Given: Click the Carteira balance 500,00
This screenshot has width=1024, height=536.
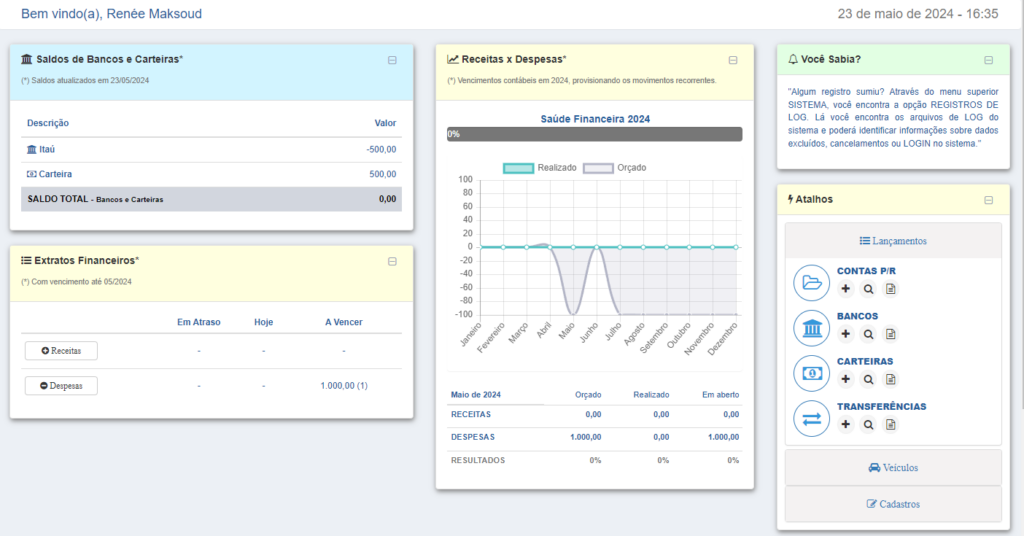Looking at the screenshot, I should tap(383, 174).
